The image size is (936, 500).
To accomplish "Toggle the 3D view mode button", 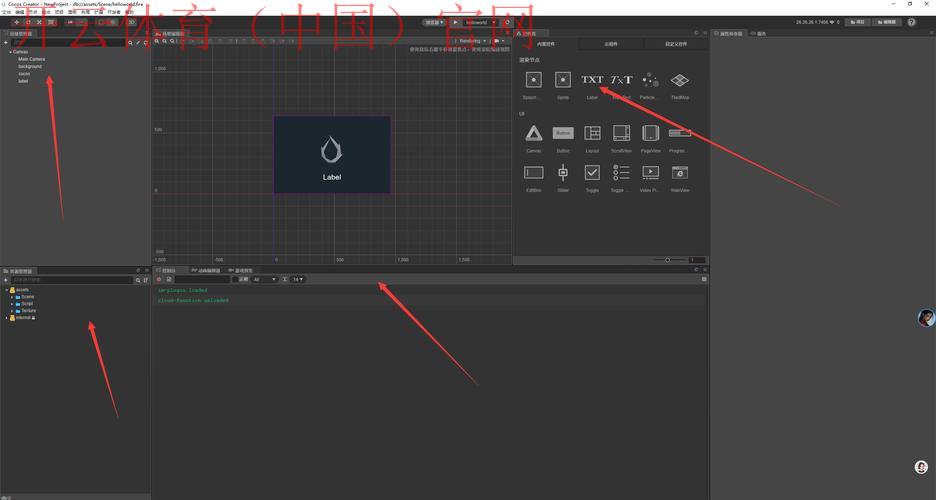I will (x=131, y=21).
